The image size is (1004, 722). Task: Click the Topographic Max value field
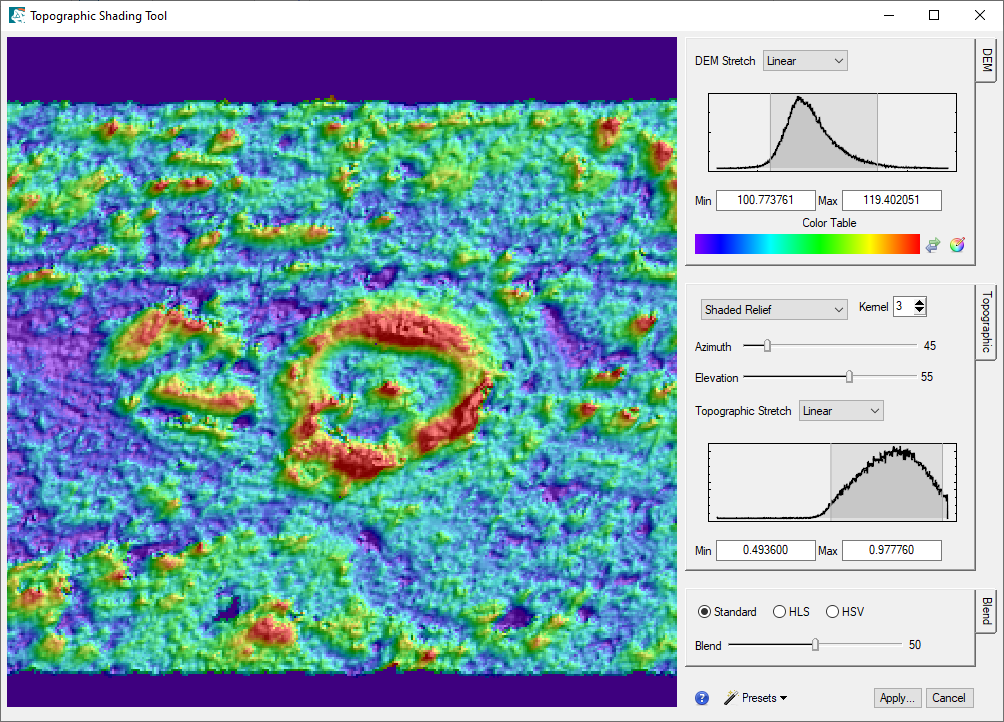click(891, 551)
